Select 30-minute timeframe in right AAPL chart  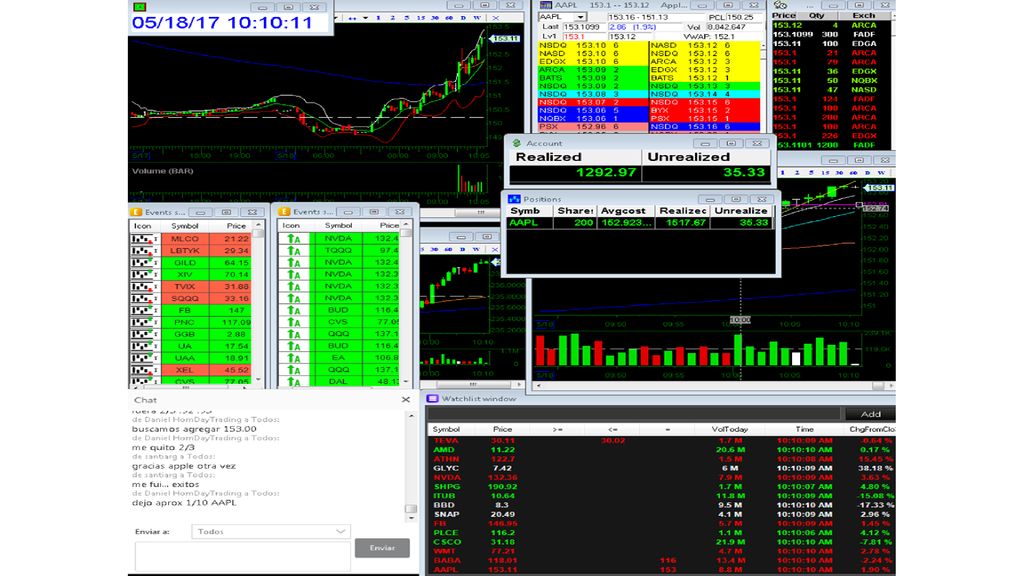840,173
